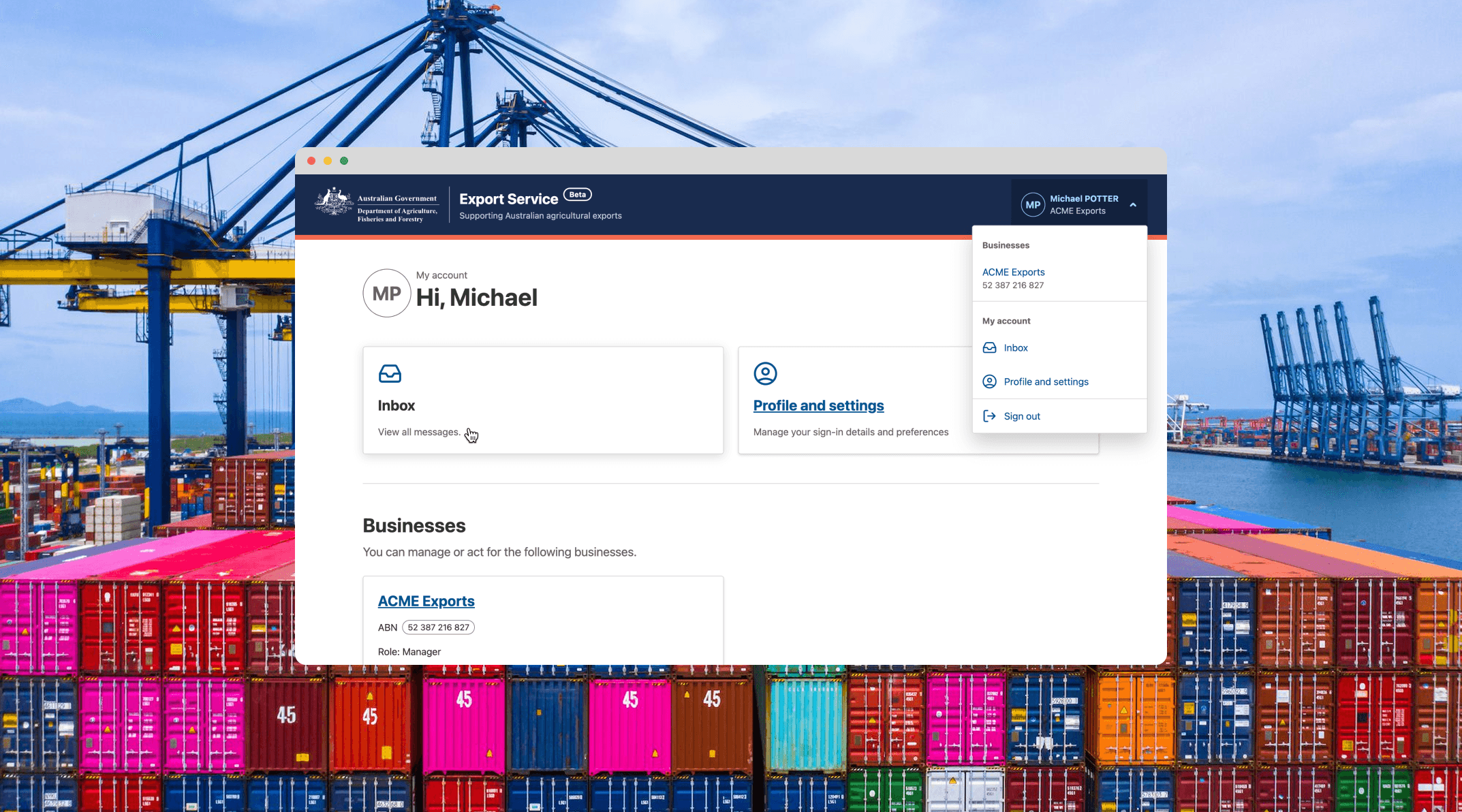Open Profile and settings card link
This screenshot has height=812, width=1462.
point(818,406)
